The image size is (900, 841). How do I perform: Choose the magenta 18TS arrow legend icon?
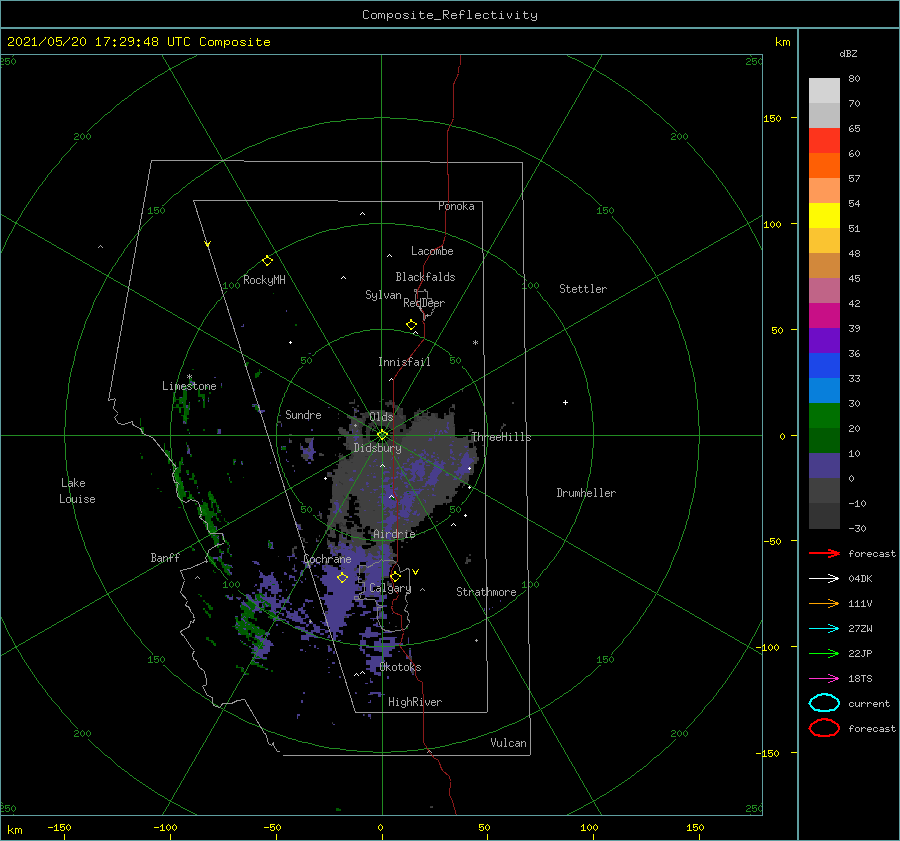point(824,679)
